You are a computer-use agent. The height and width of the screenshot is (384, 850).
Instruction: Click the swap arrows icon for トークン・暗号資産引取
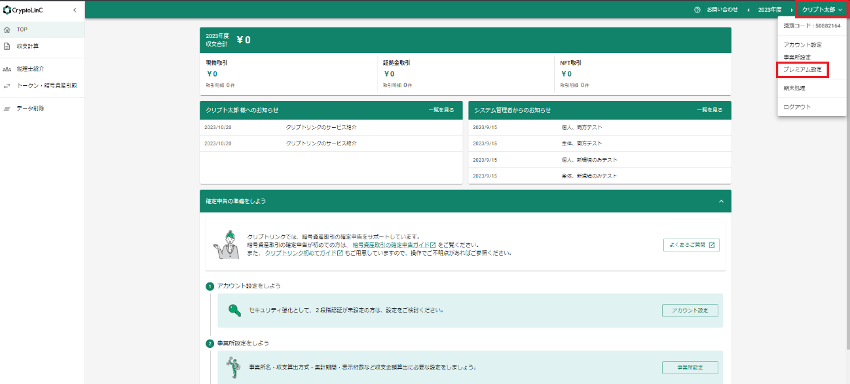point(7,86)
